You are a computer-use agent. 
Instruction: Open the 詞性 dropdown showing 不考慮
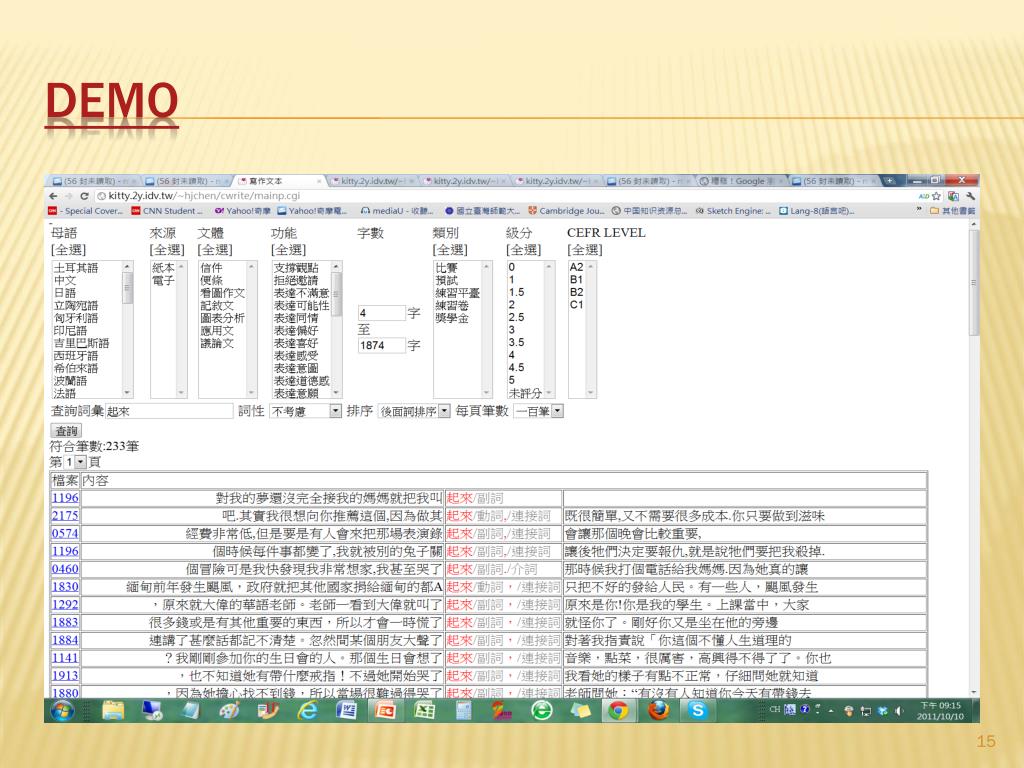[306, 411]
